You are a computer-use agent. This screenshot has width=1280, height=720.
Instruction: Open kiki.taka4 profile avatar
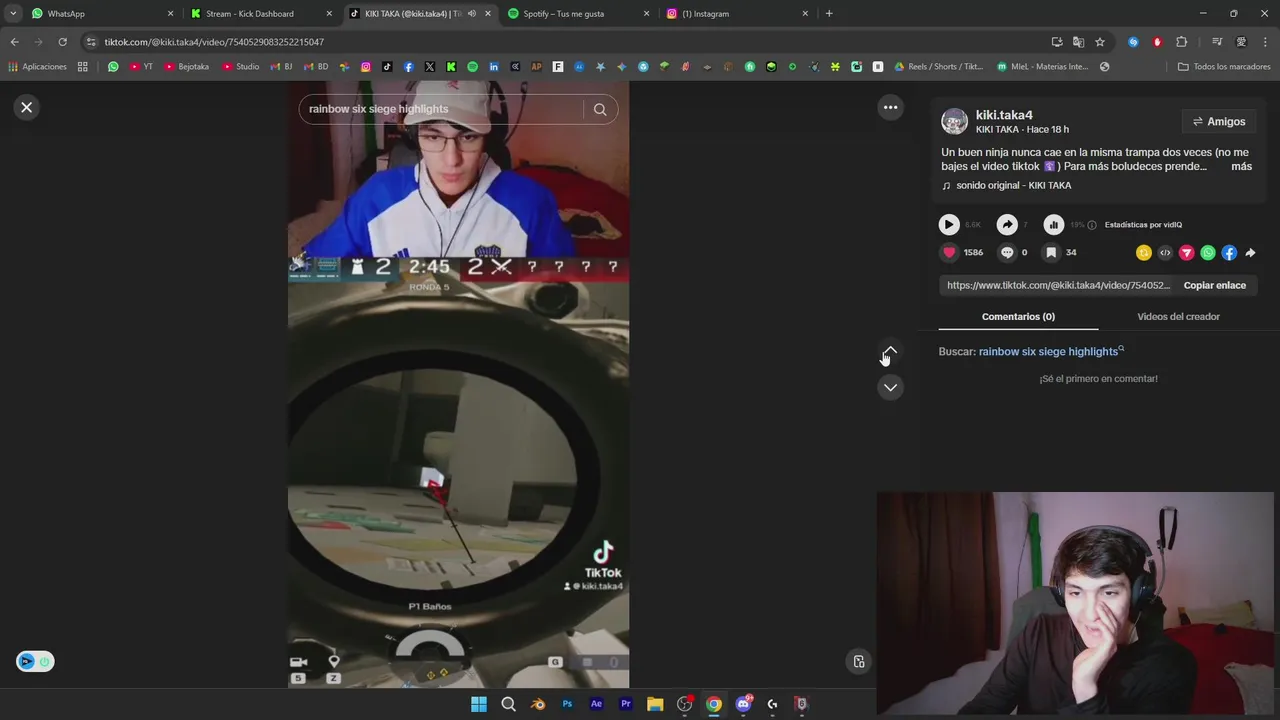[x=954, y=121]
